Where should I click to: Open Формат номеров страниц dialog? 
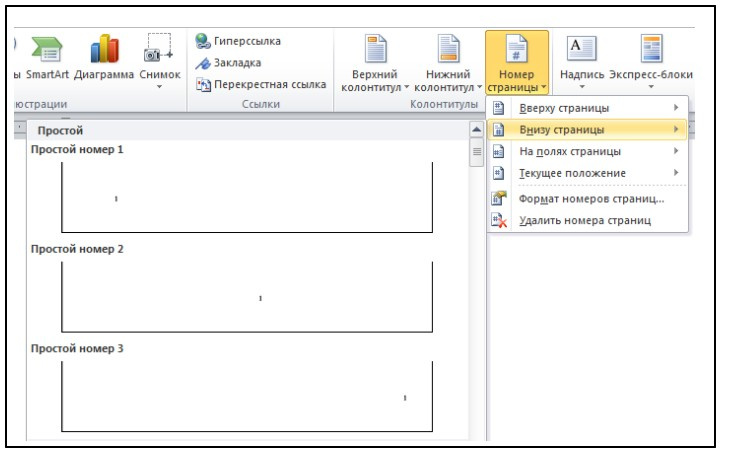(x=590, y=198)
